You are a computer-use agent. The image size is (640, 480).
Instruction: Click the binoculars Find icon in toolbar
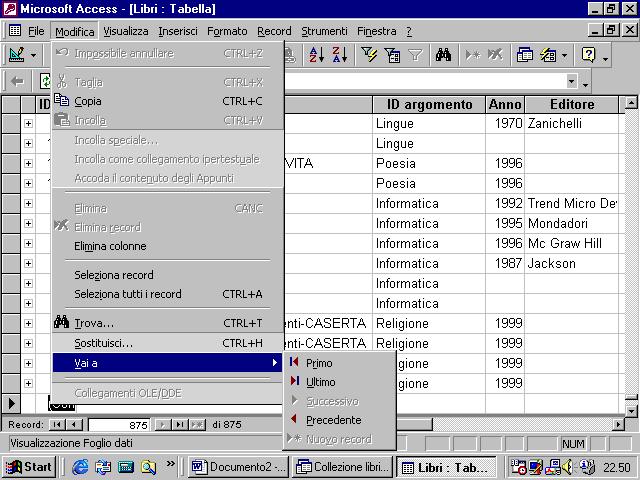[x=443, y=55]
